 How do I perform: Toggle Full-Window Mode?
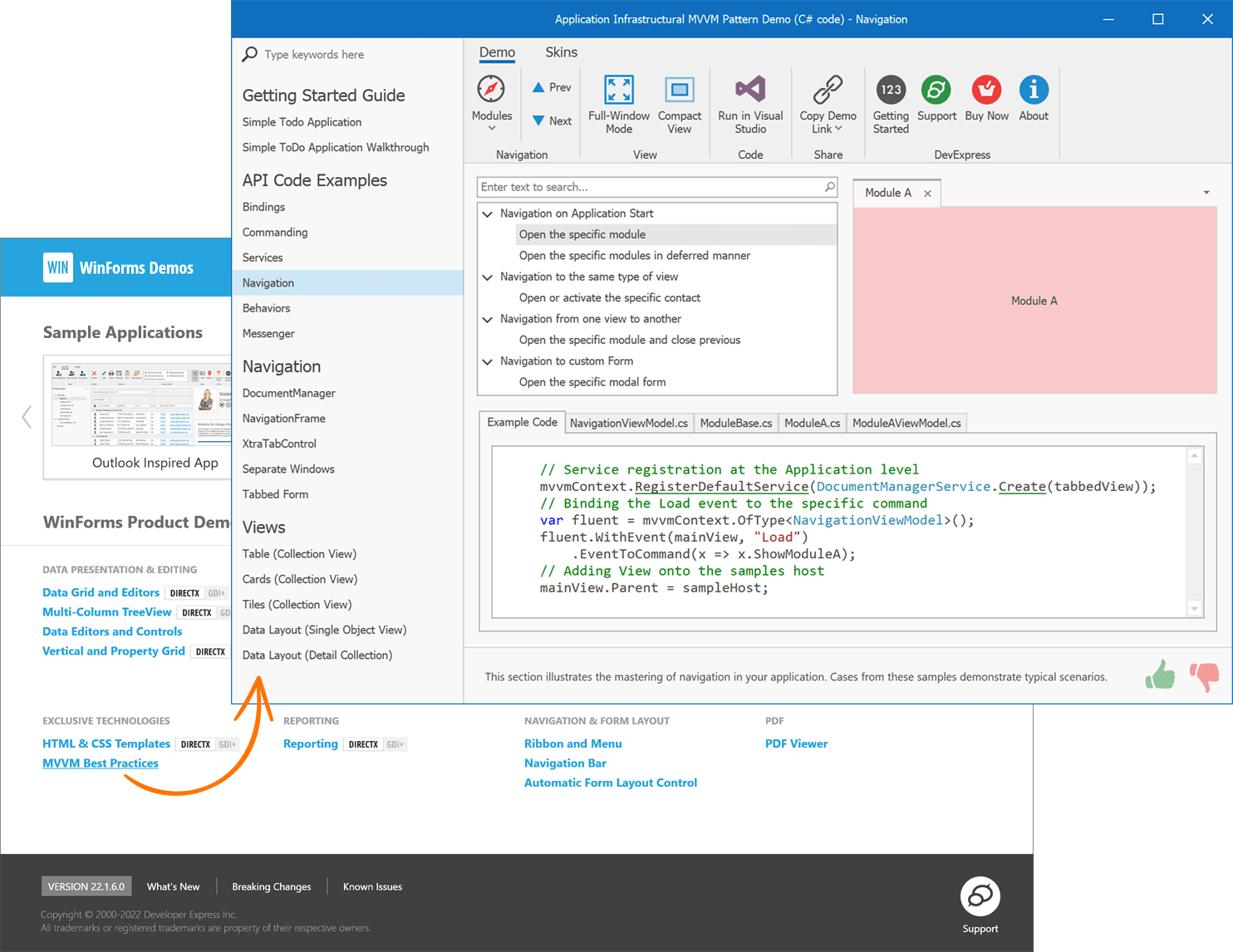click(618, 89)
